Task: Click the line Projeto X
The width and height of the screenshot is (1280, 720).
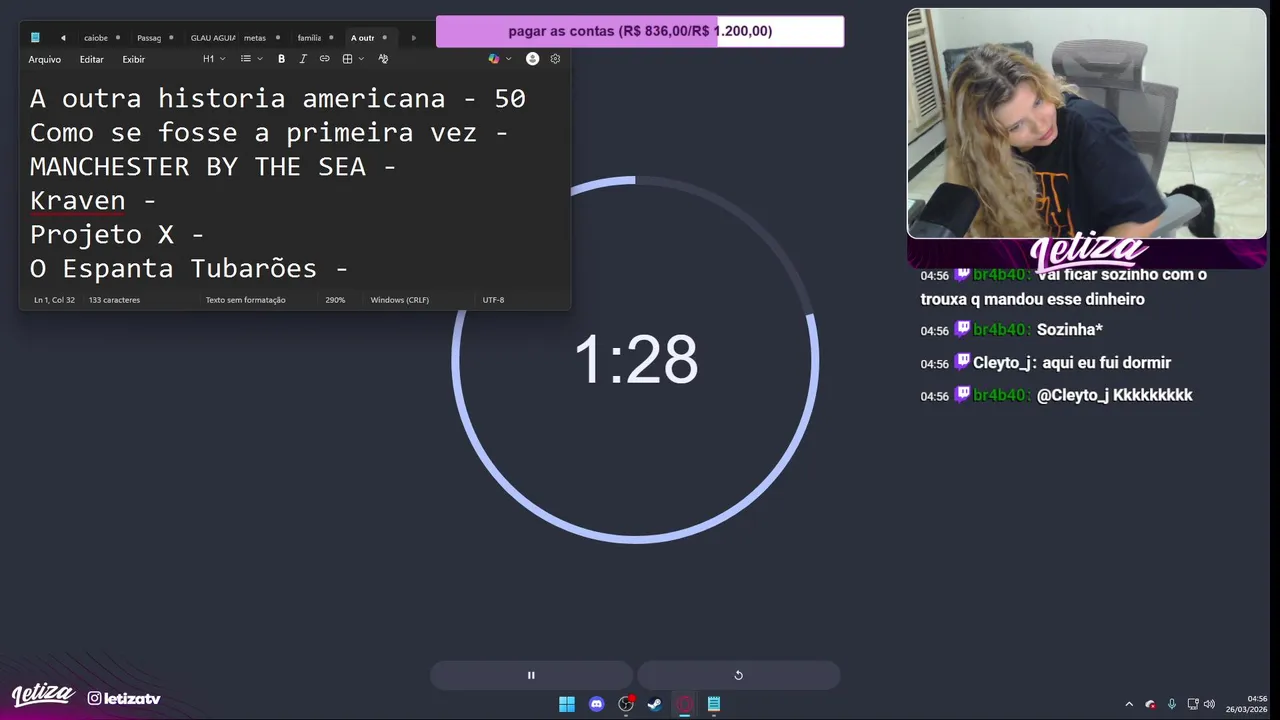Action: click(117, 234)
